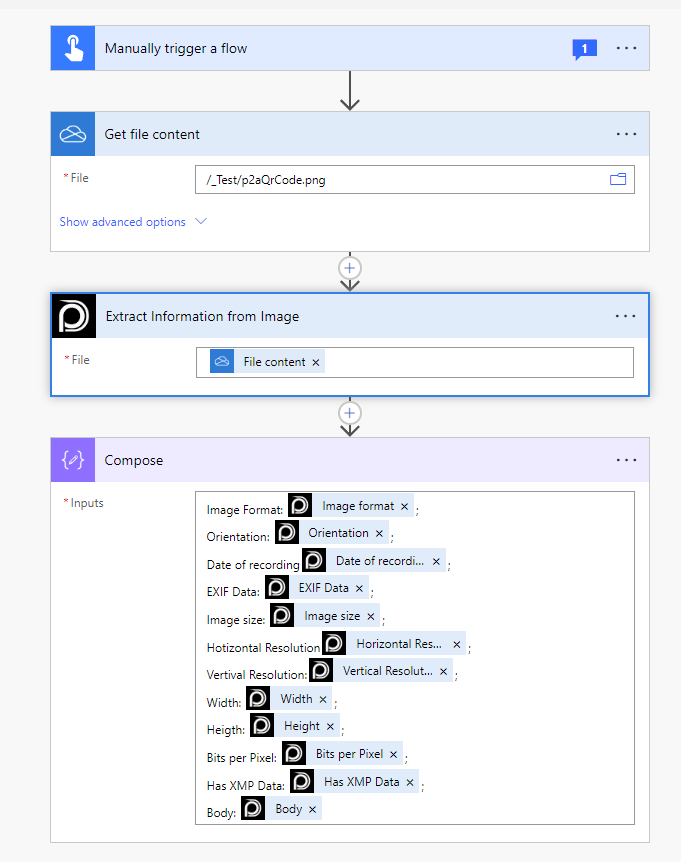This screenshot has width=681, height=862.
Task: Open the comment bubble on trigger step
Action: pos(584,49)
